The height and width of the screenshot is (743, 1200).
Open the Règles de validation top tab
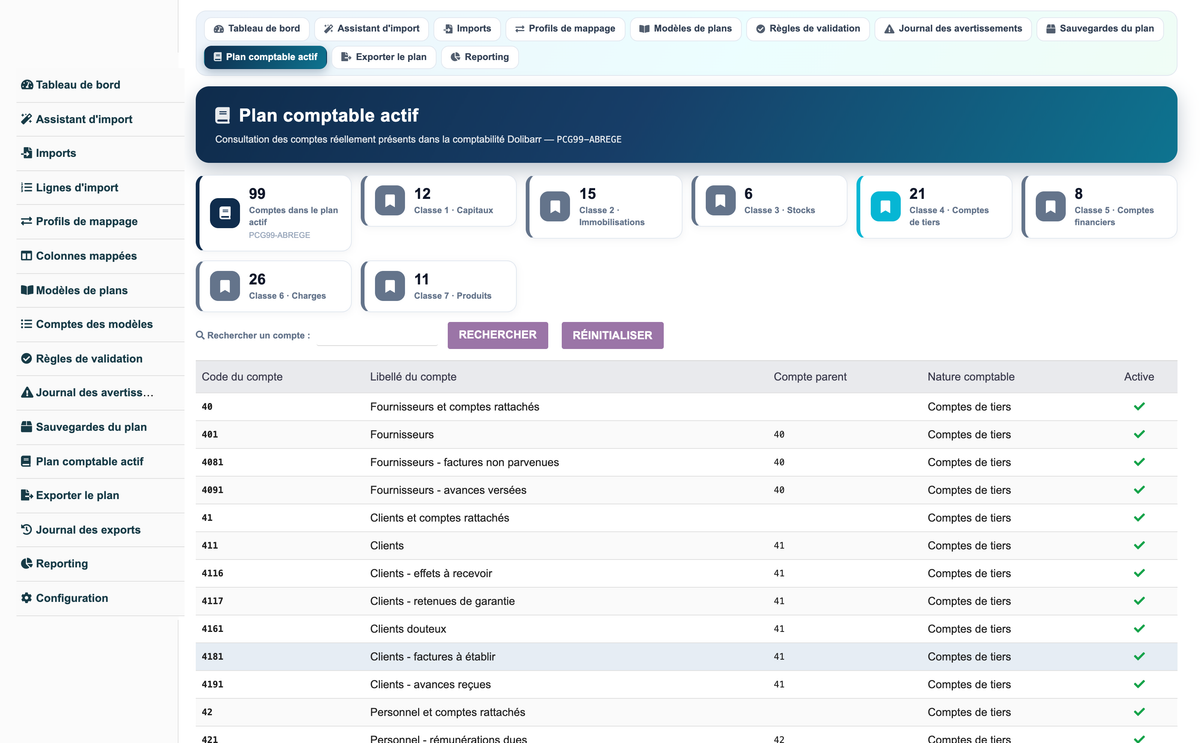[808, 29]
